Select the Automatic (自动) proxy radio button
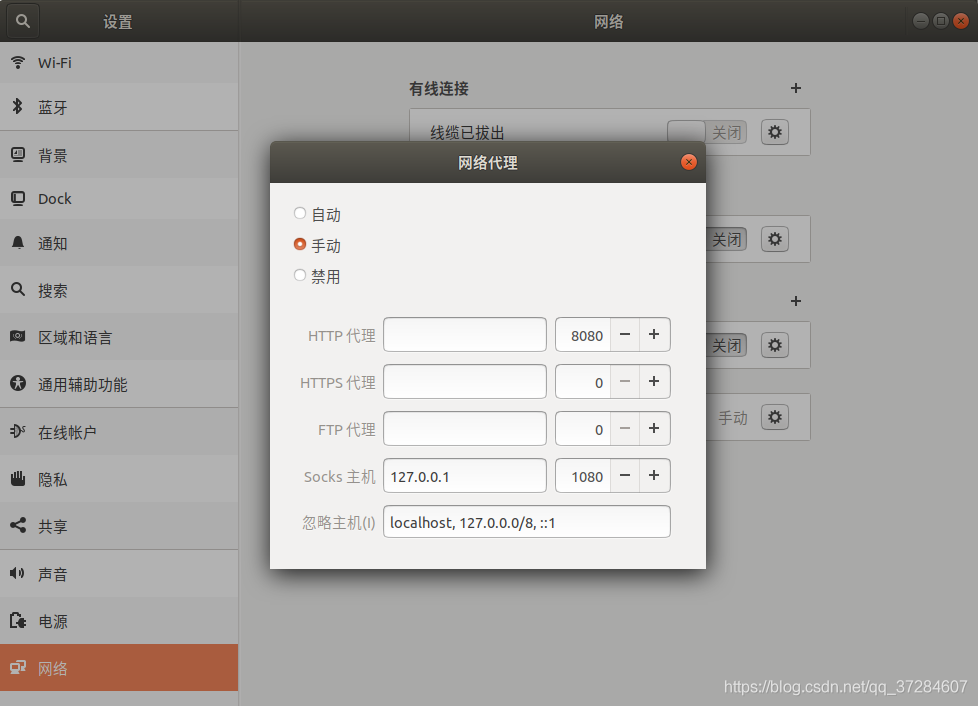This screenshot has width=978, height=706. [300, 213]
